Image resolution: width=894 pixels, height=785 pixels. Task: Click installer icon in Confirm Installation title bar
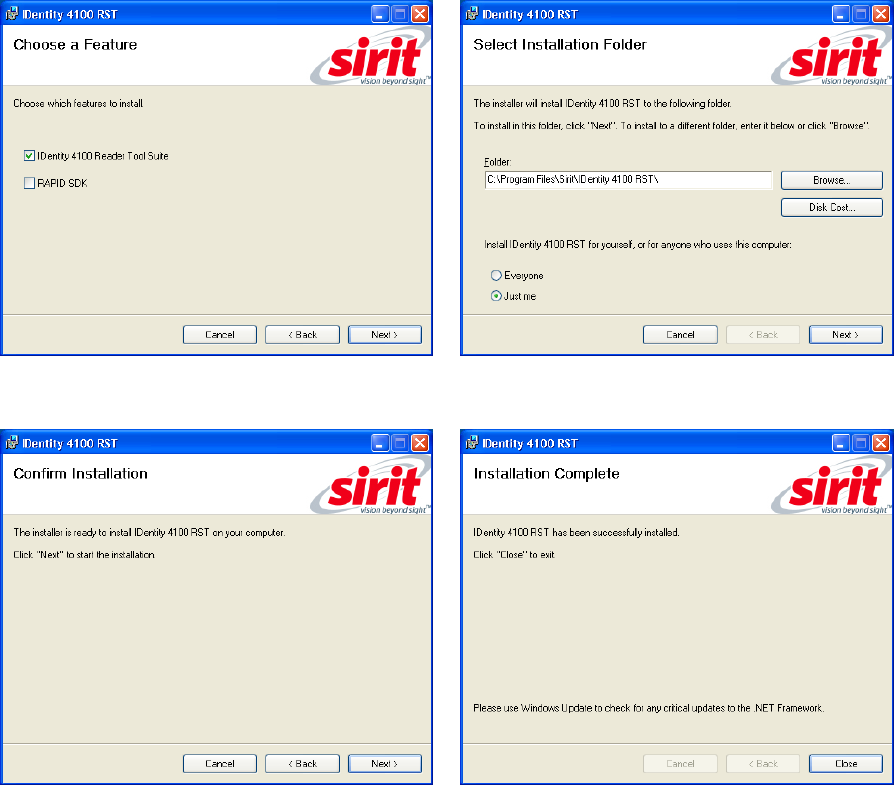click(11, 442)
